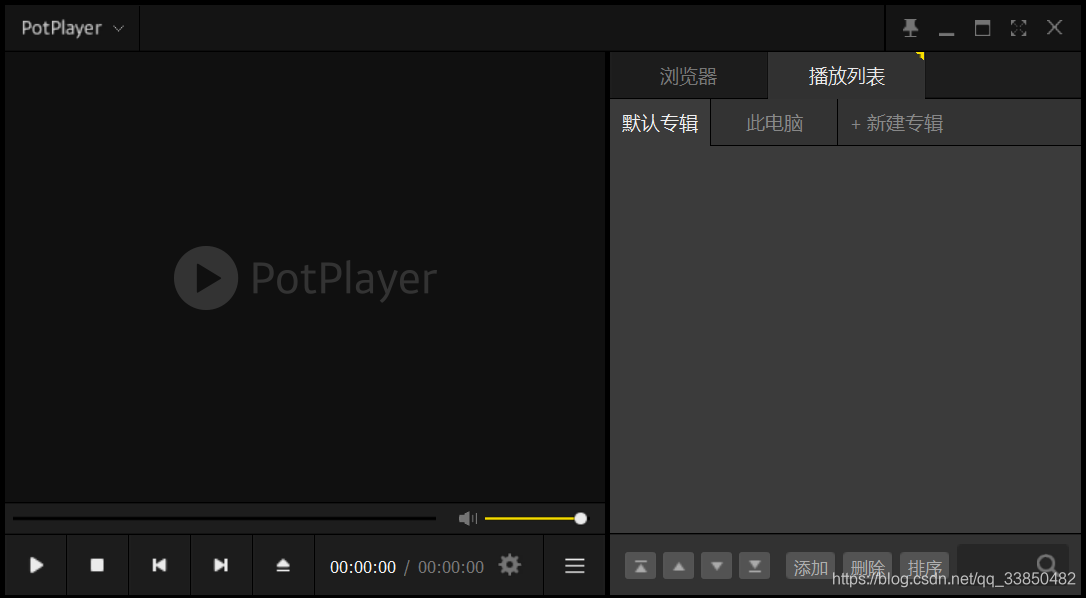Open the PotPlayer main menu dropdown
Viewport: 1086px width, 598px height.
(72, 28)
